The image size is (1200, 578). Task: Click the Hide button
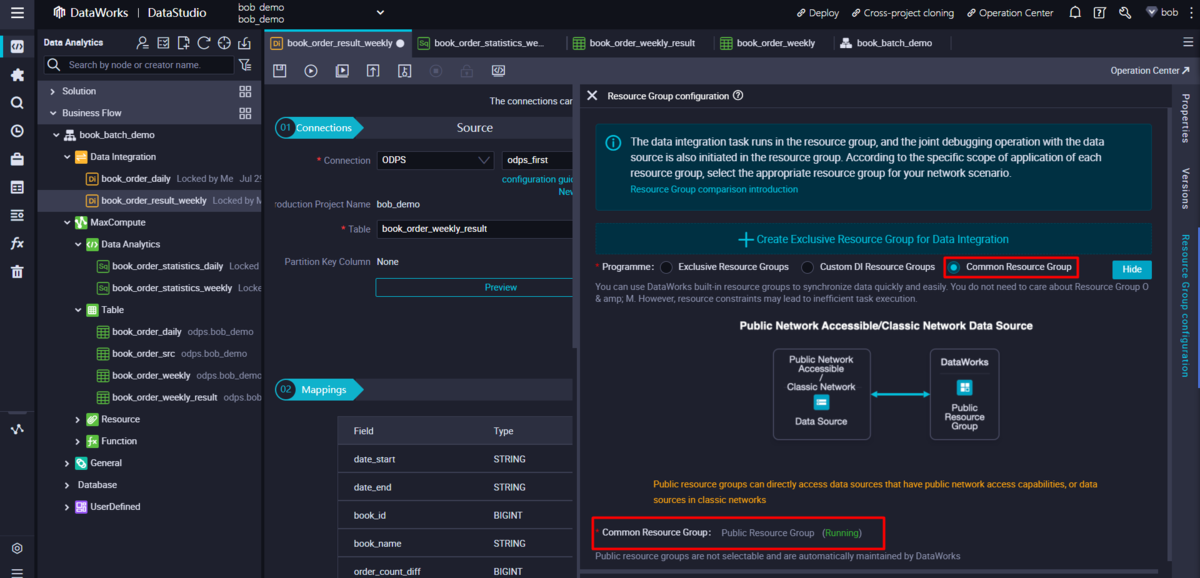pyautogui.click(x=1132, y=270)
